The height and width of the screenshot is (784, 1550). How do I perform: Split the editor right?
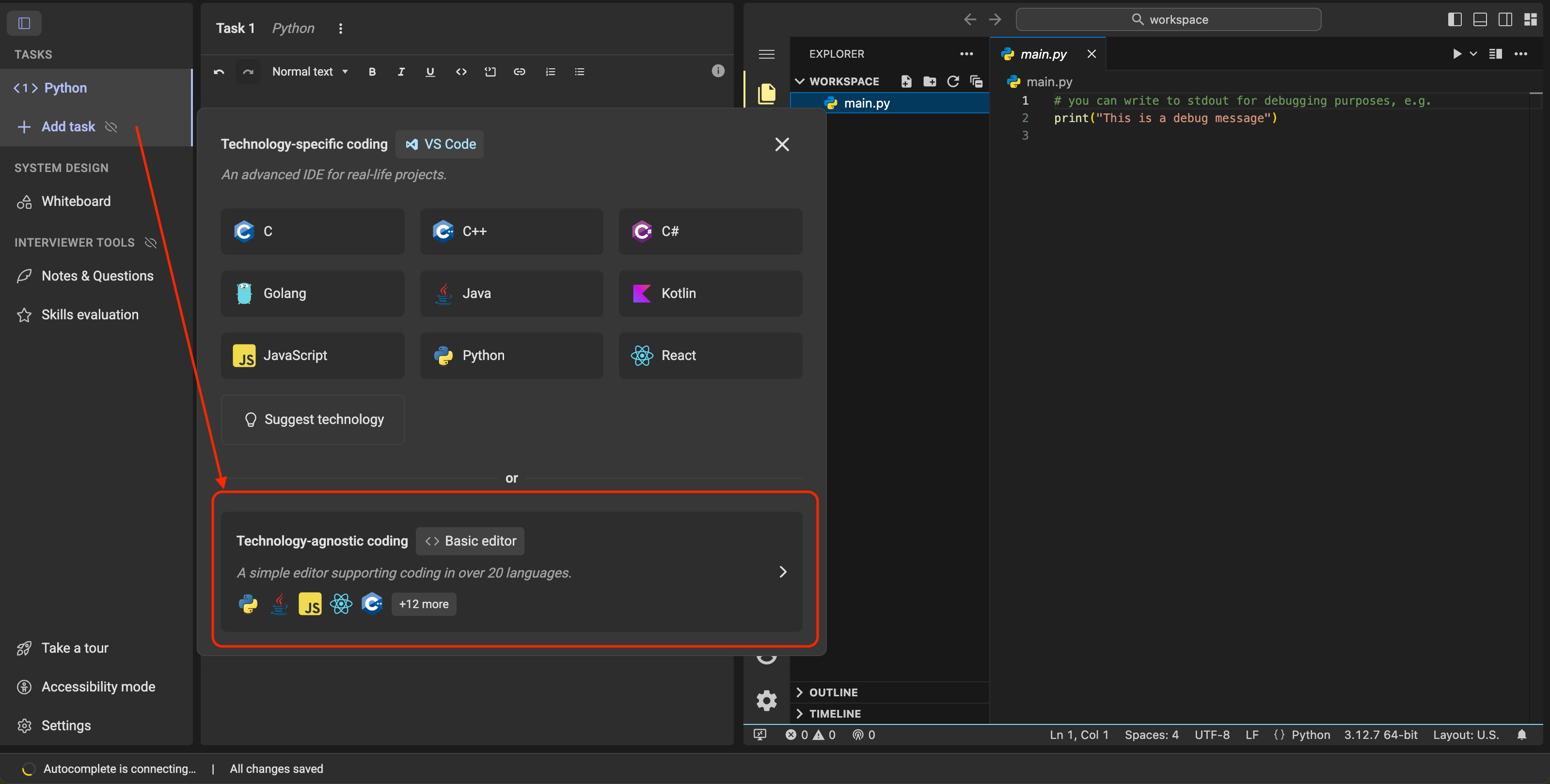[x=1495, y=54]
